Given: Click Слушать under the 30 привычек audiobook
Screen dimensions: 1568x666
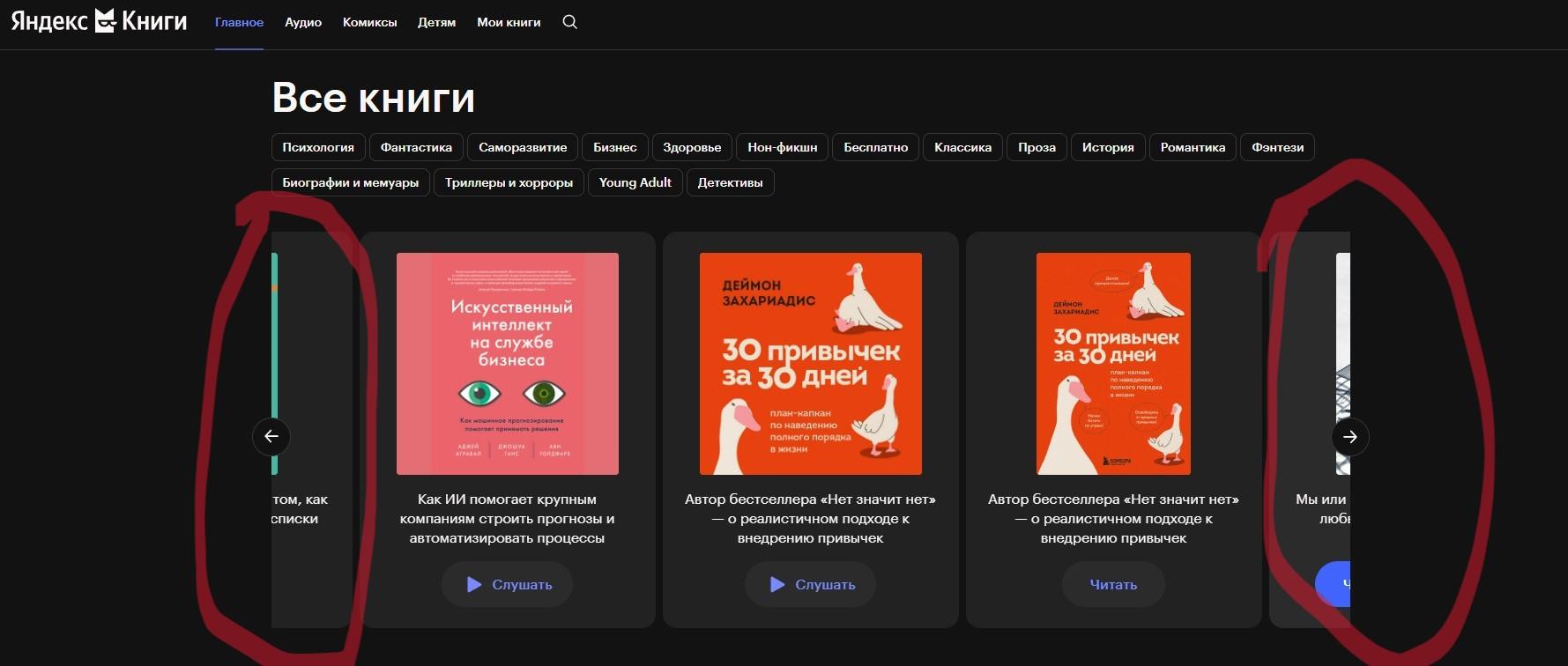Looking at the screenshot, I should (x=811, y=584).
